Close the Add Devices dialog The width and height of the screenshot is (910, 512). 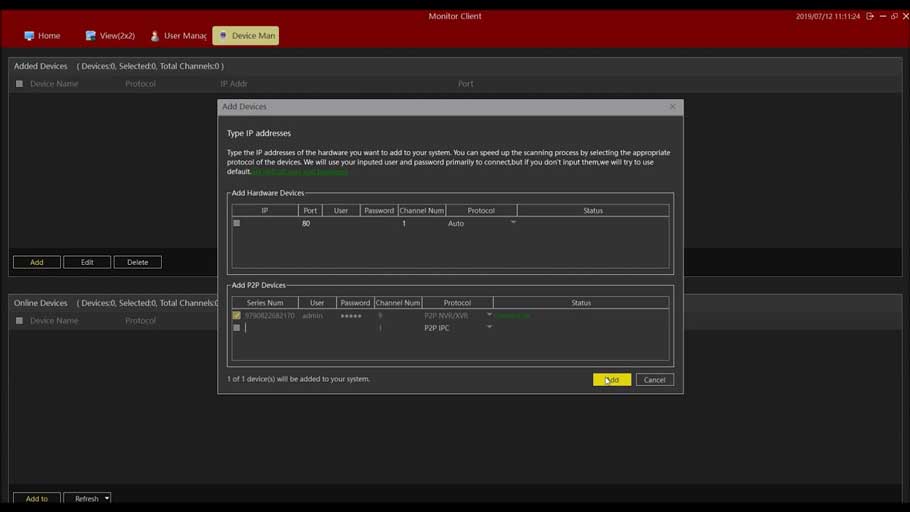click(x=672, y=106)
